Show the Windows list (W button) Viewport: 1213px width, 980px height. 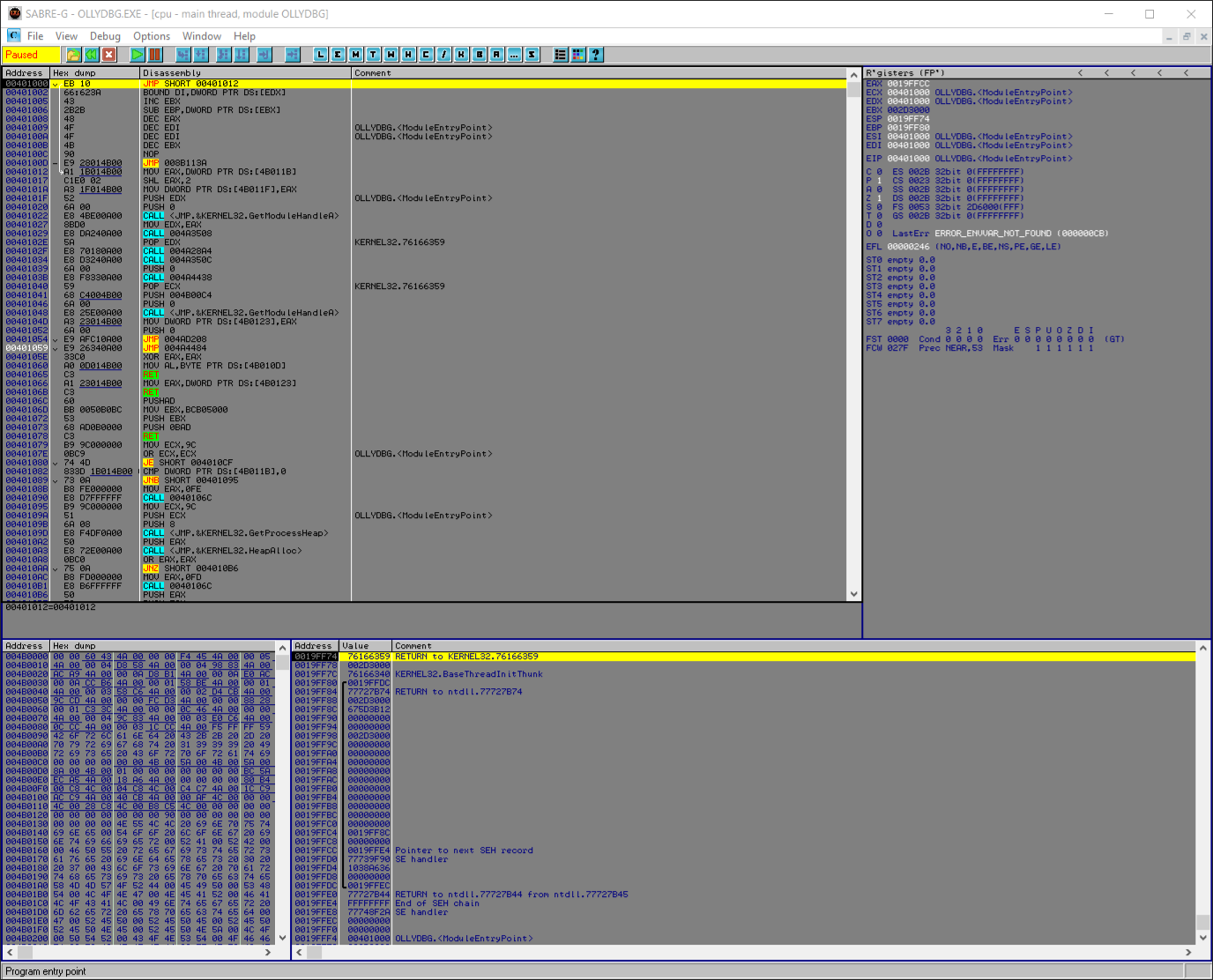click(x=391, y=55)
